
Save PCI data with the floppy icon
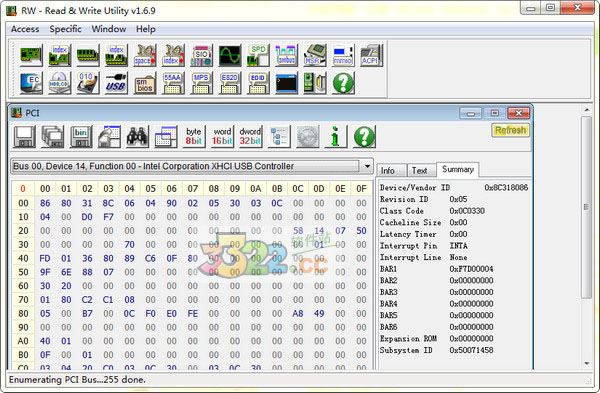tap(24, 137)
